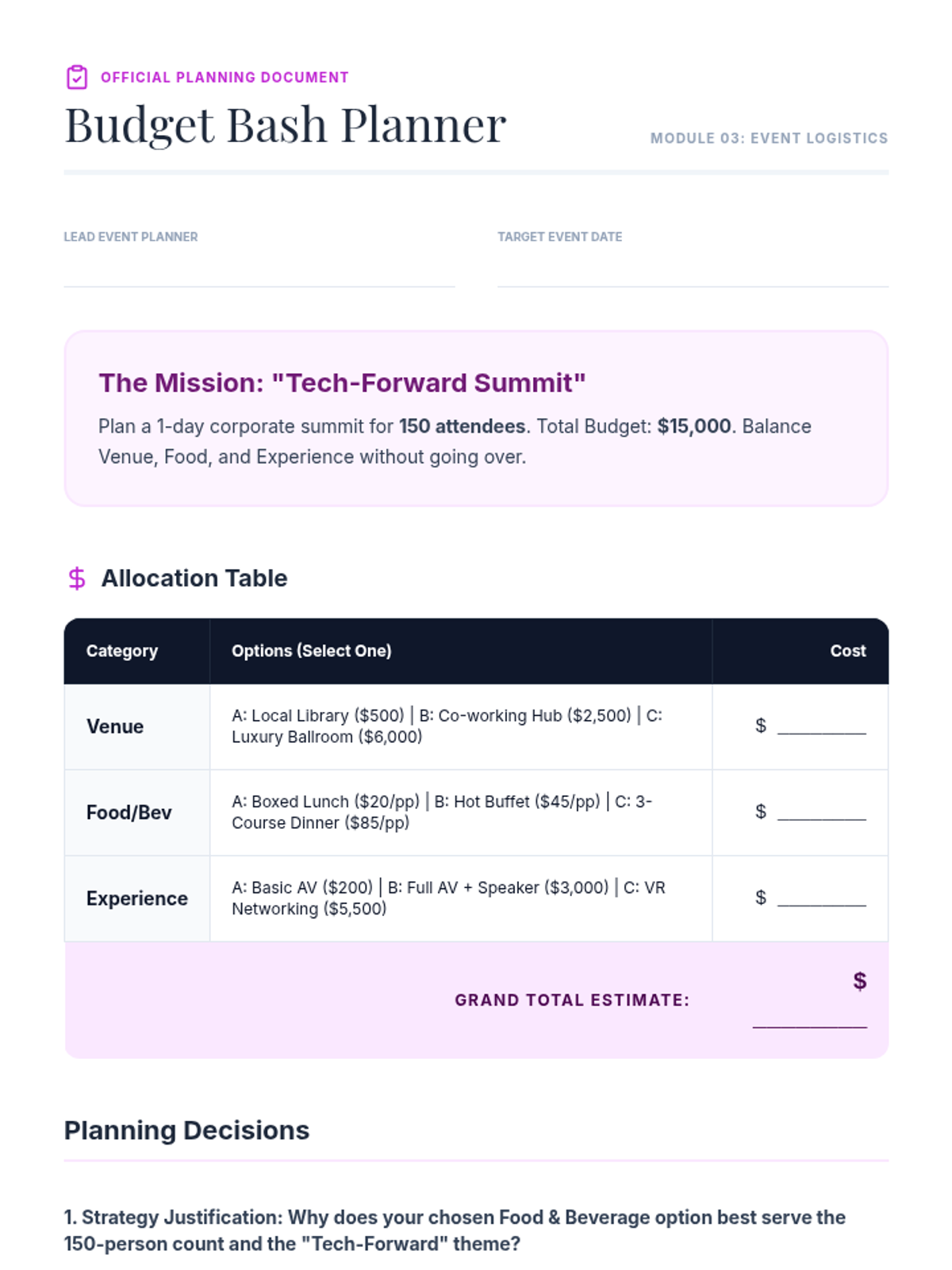Click the Module 03: Event Logistics label
The image size is (952, 1270).
769,138
